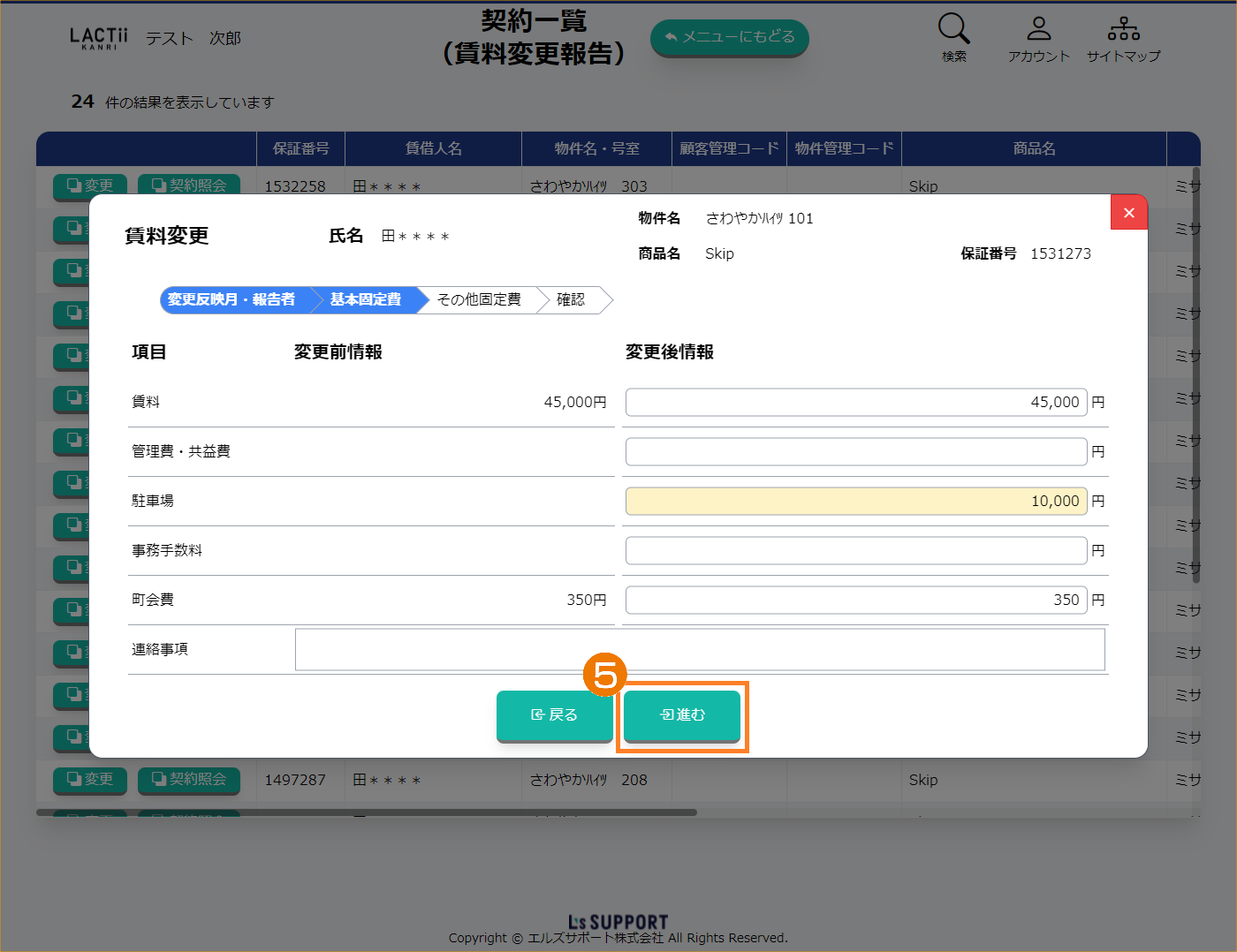Viewport: 1237px width, 952px height.
Task: Focus the 駐車場 amount field
Action: [855, 502]
